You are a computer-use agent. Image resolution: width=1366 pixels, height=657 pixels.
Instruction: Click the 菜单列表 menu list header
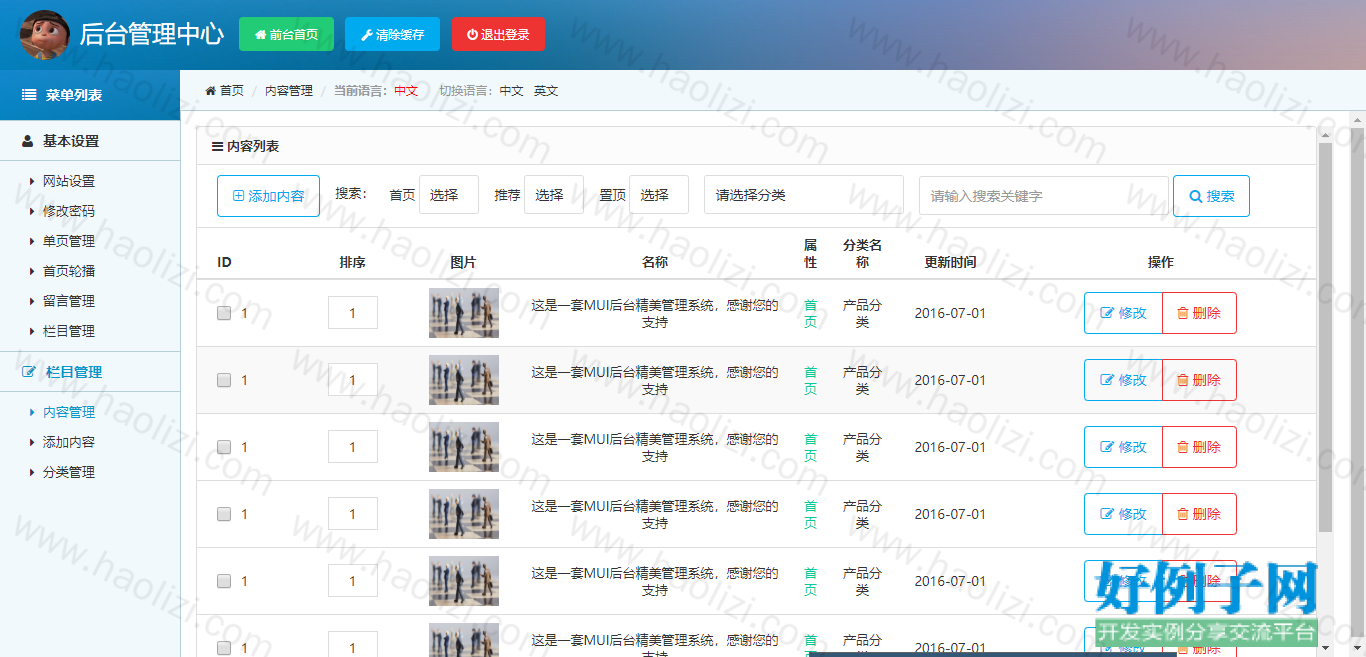pyautogui.click(x=90, y=95)
